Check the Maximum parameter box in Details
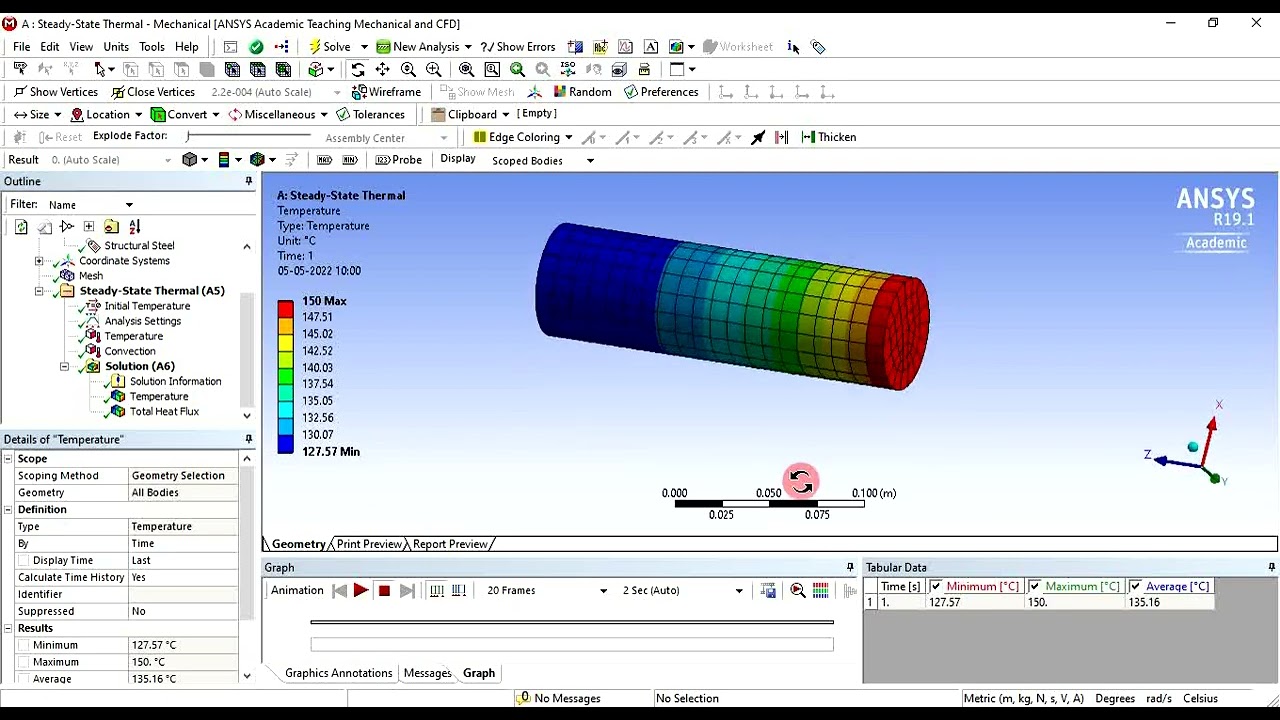The image size is (1280, 720). [23, 662]
